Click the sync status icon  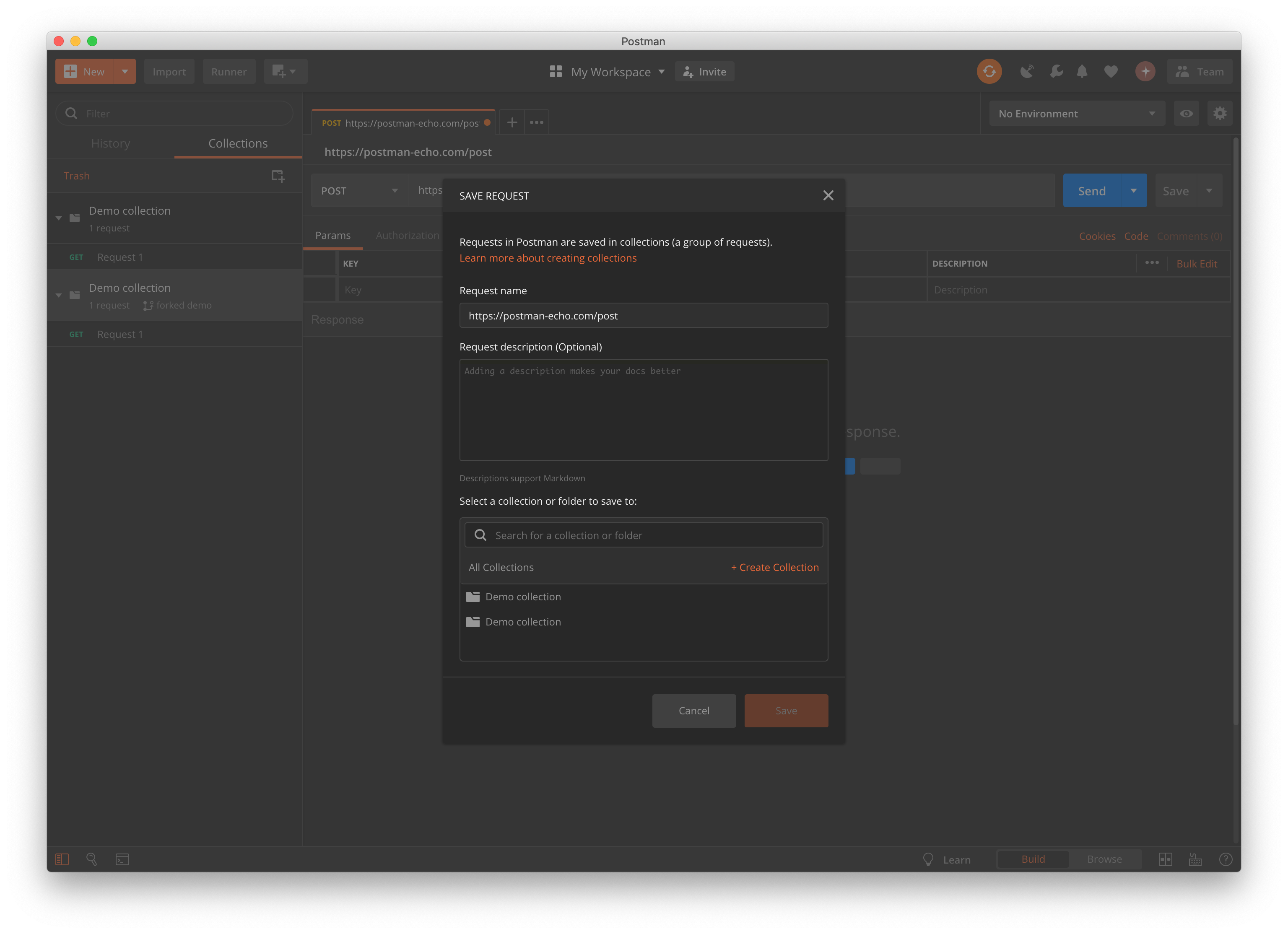(x=989, y=72)
